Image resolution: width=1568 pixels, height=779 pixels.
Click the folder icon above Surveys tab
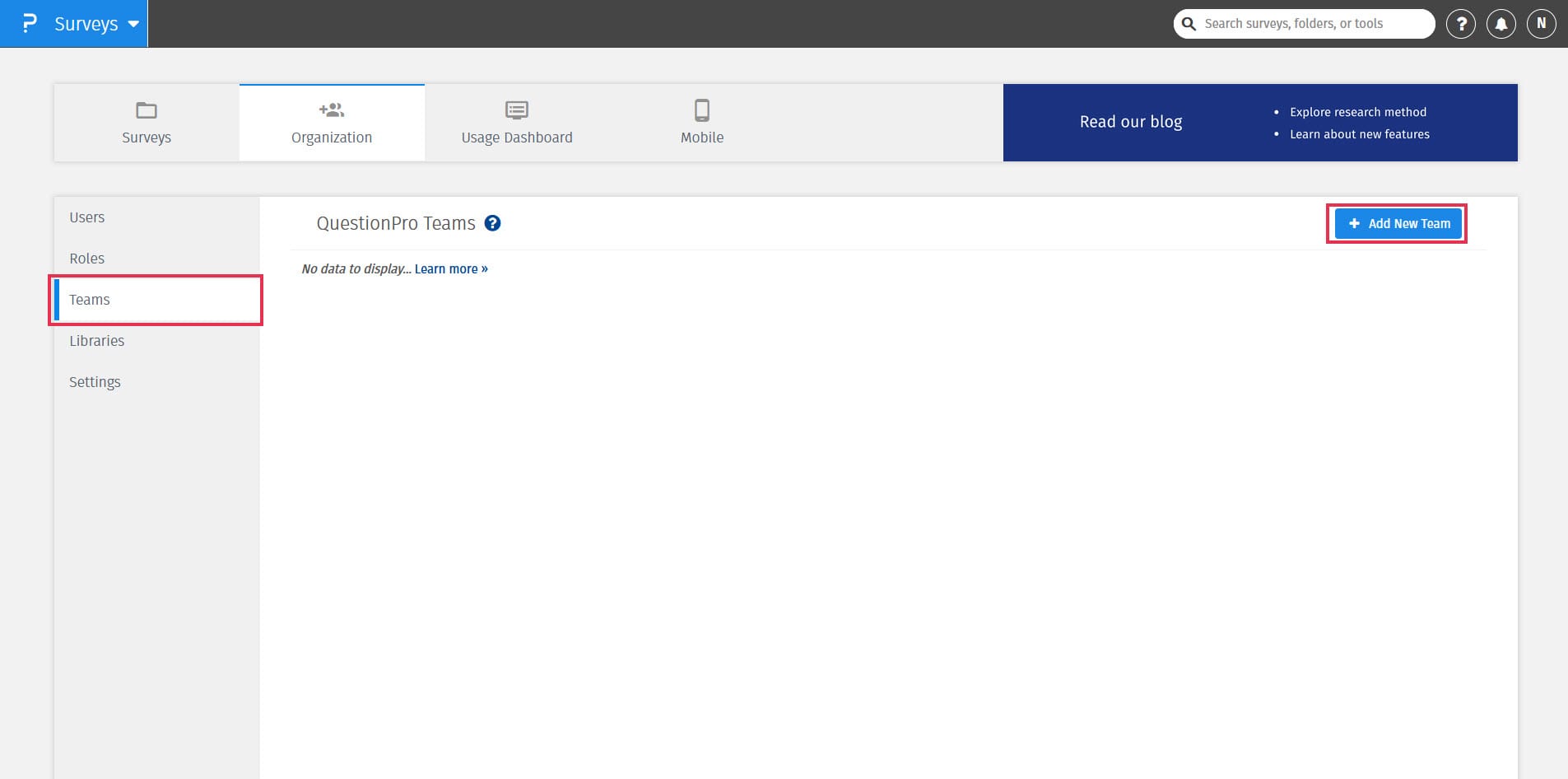[146, 110]
